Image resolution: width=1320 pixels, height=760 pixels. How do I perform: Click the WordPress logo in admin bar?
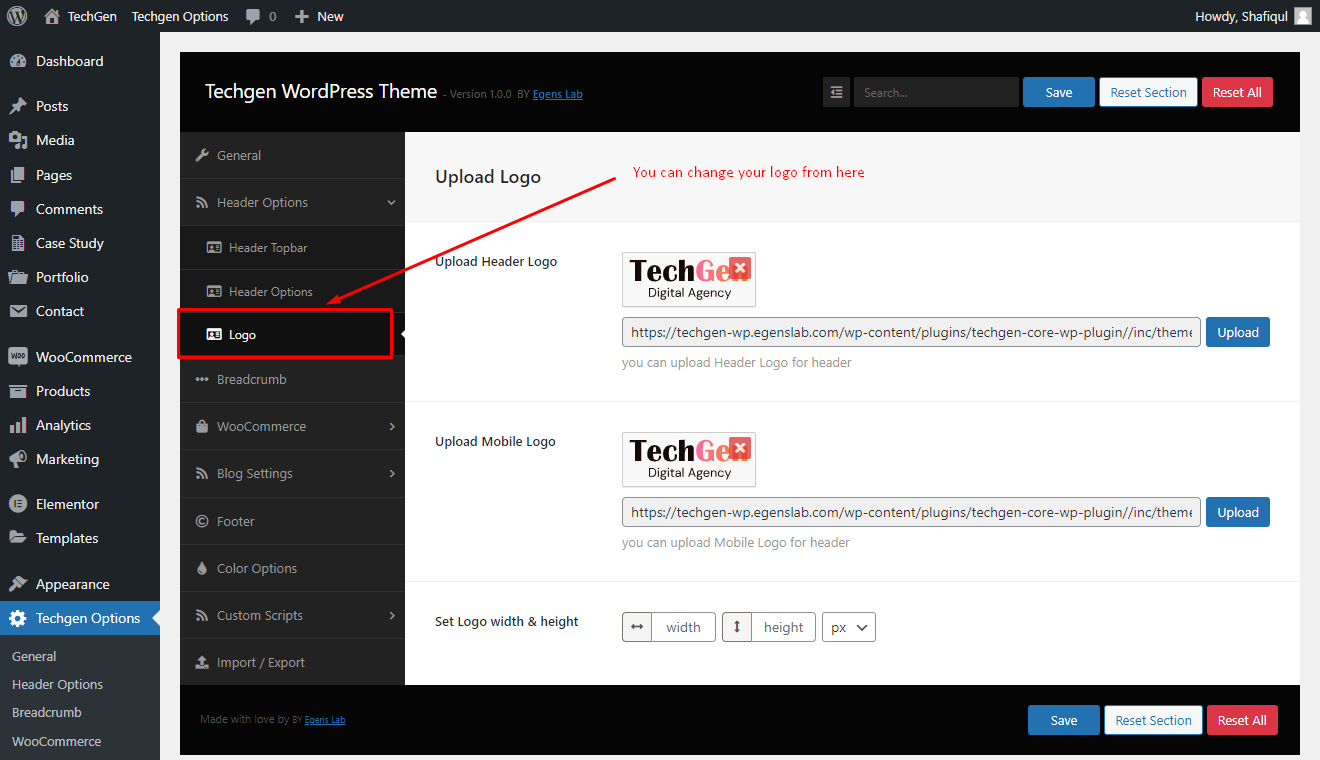tap(17, 16)
